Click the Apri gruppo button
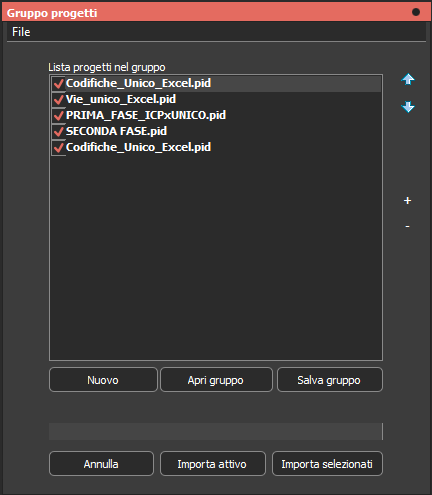The height and width of the screenshot is (495, 432). [x=216, y=380]
